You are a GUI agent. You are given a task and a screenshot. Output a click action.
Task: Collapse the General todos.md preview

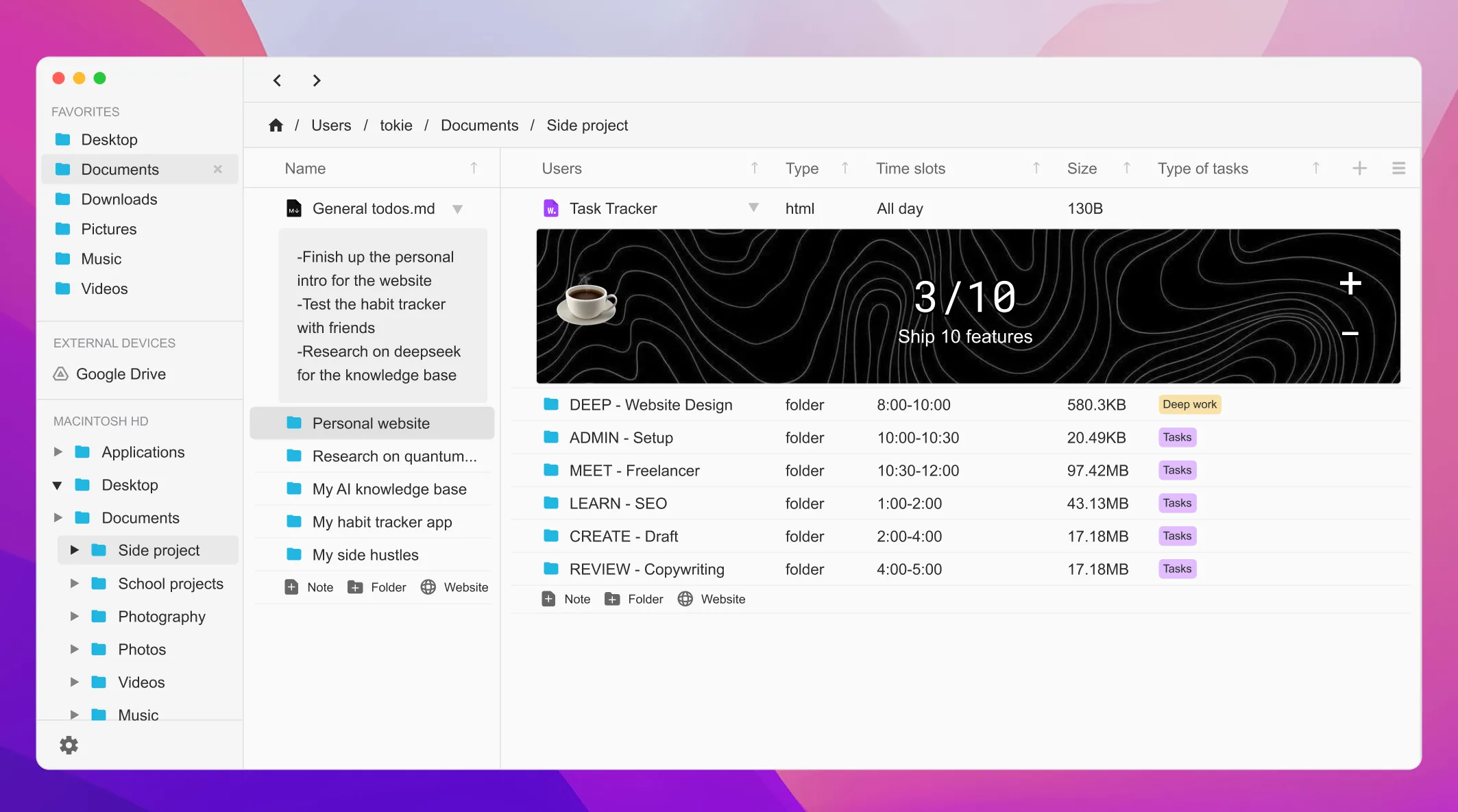coord(457,209)
